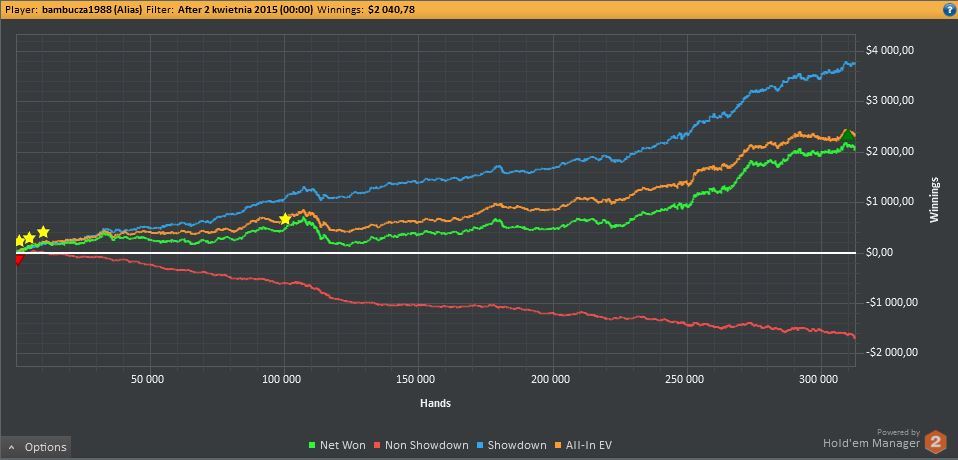Click the player name bambucza1988 (Alias)
Screen dimensions: 958x460
pos(92,10)
